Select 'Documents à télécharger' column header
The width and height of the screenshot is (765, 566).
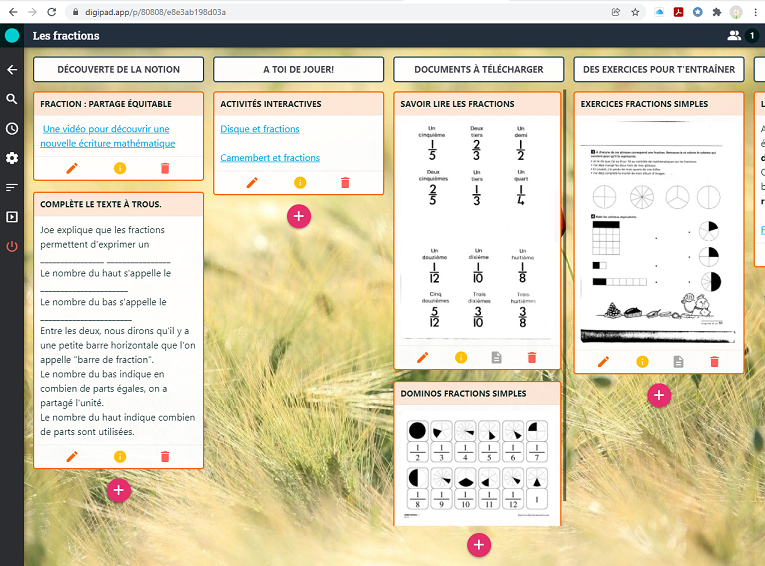click(x=478, y=69)
